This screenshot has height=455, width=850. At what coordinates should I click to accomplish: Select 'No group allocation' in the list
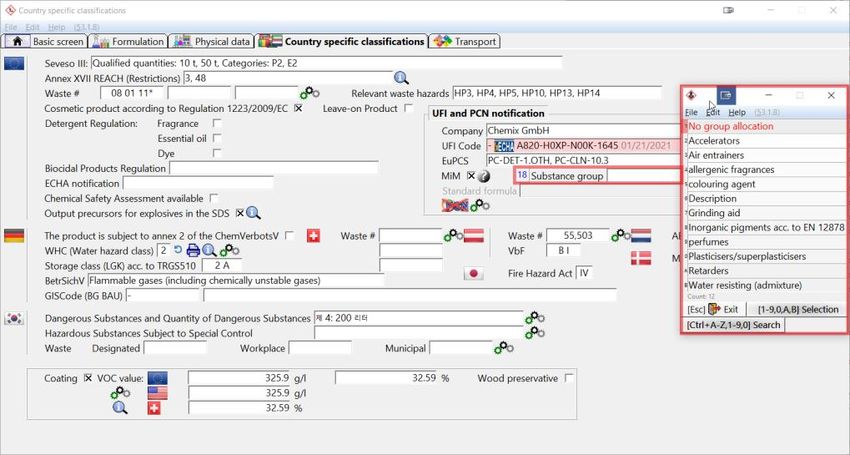764,126
